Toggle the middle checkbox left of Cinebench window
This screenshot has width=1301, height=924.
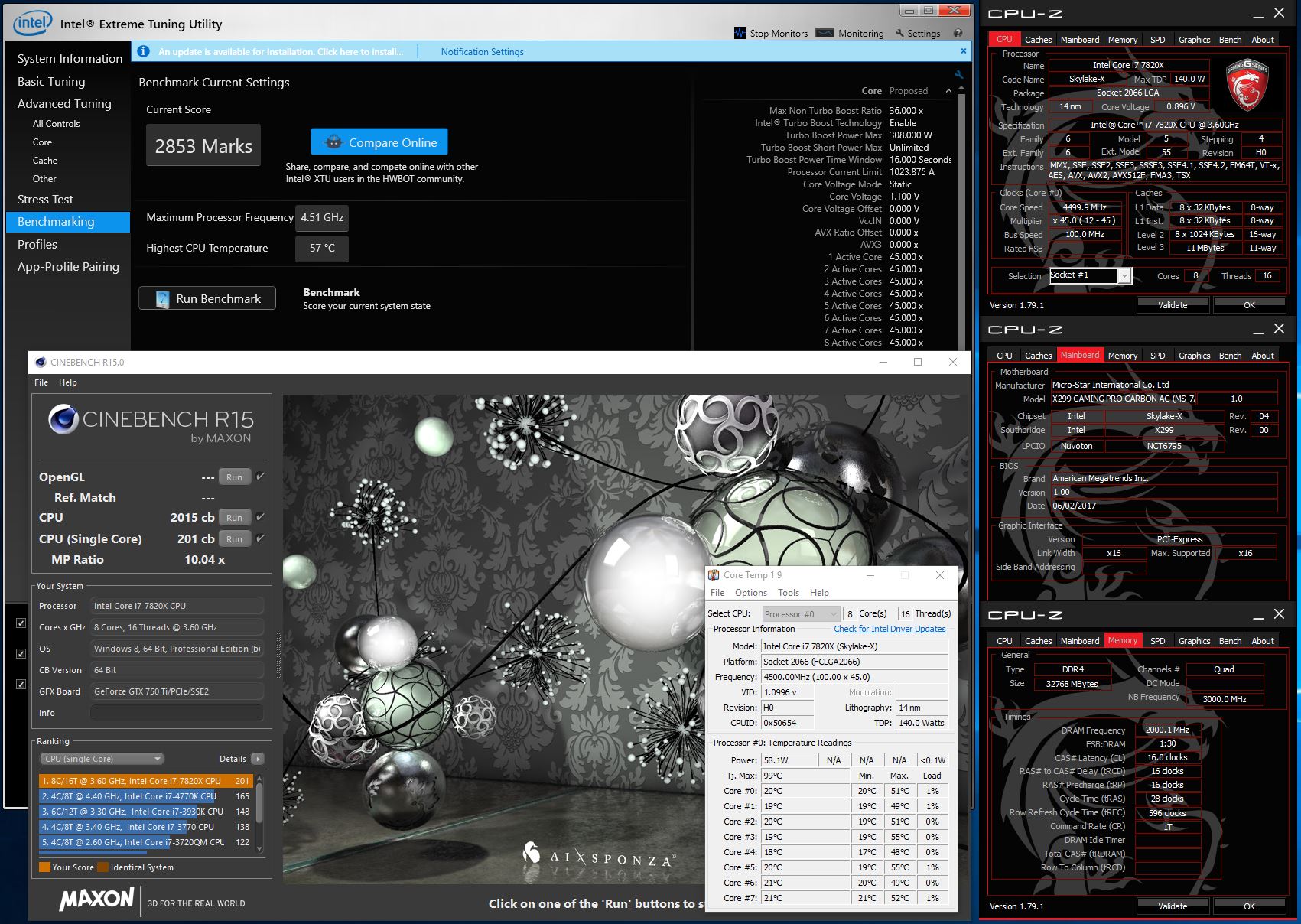pyautogui.click(x=21, y=653)
